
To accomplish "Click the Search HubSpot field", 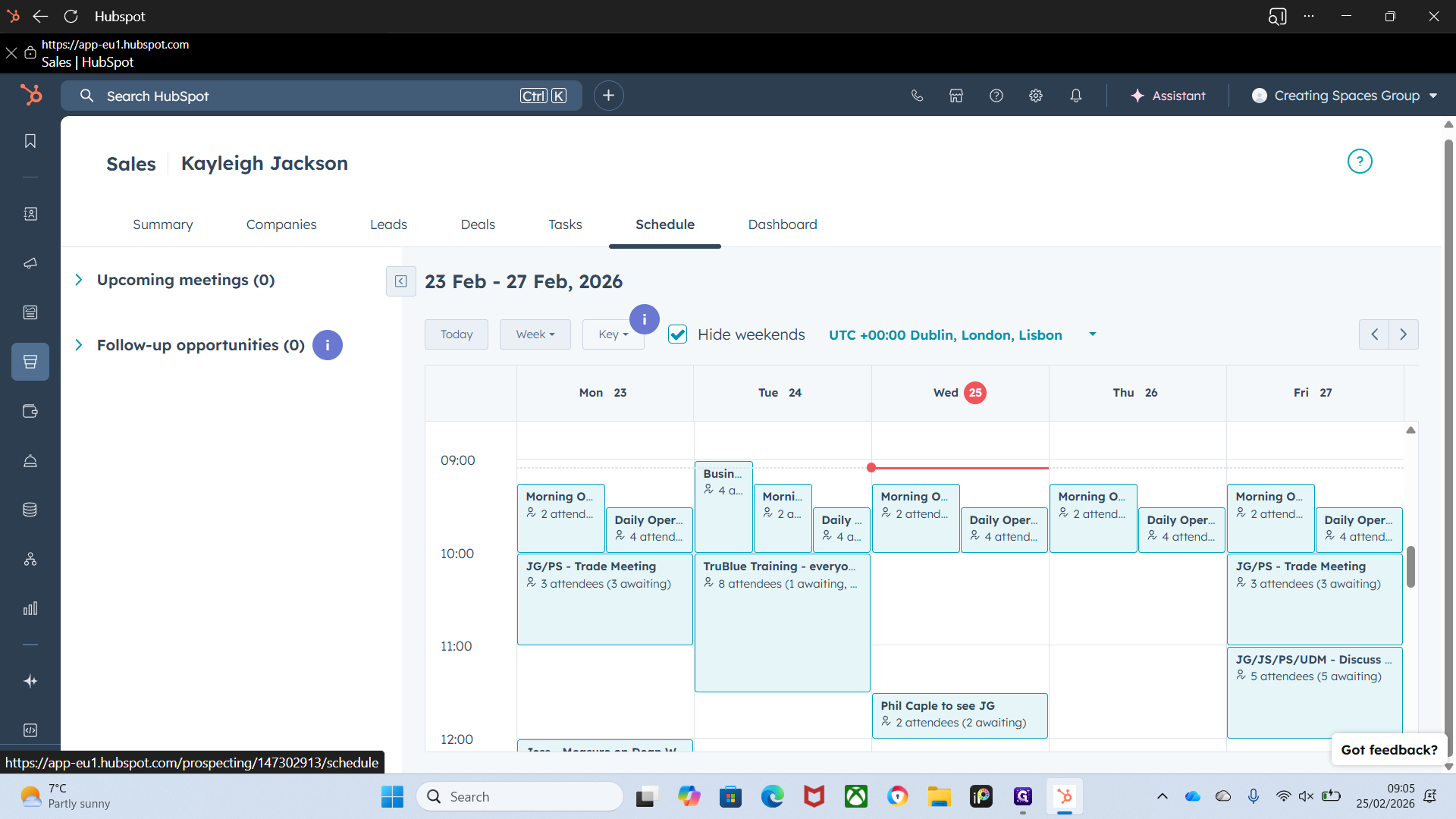I will (322, 96).
